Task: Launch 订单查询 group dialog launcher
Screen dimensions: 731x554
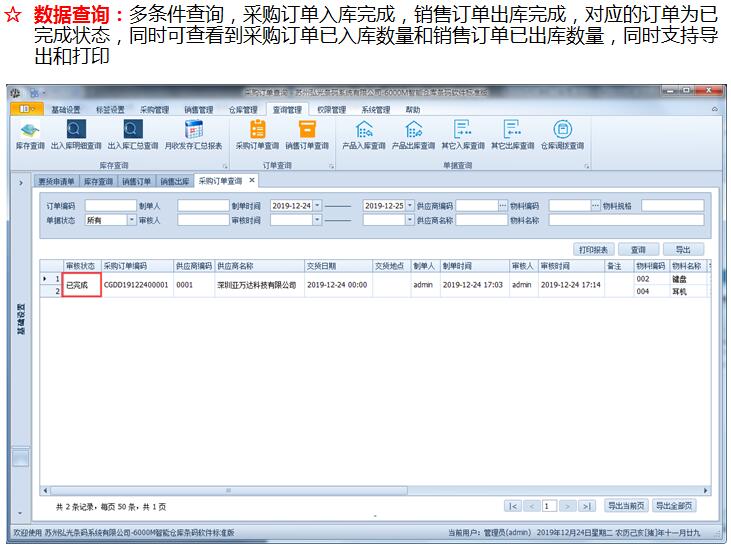Action: click(x=331, y=166)
